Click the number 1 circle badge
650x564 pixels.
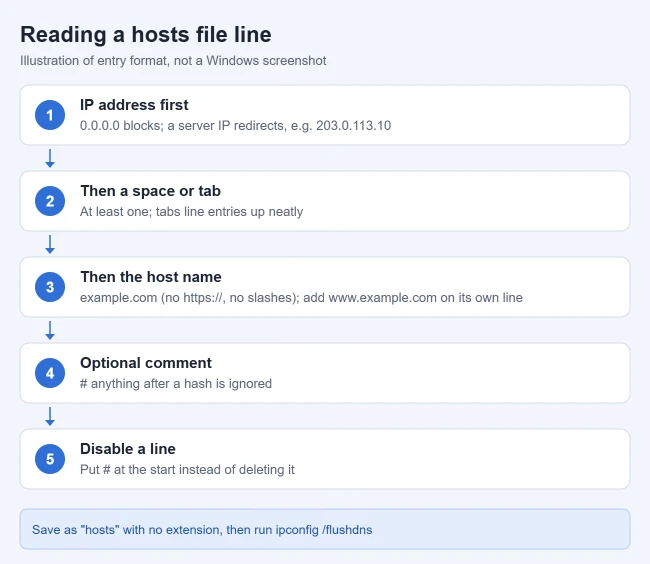click(50, 115)
